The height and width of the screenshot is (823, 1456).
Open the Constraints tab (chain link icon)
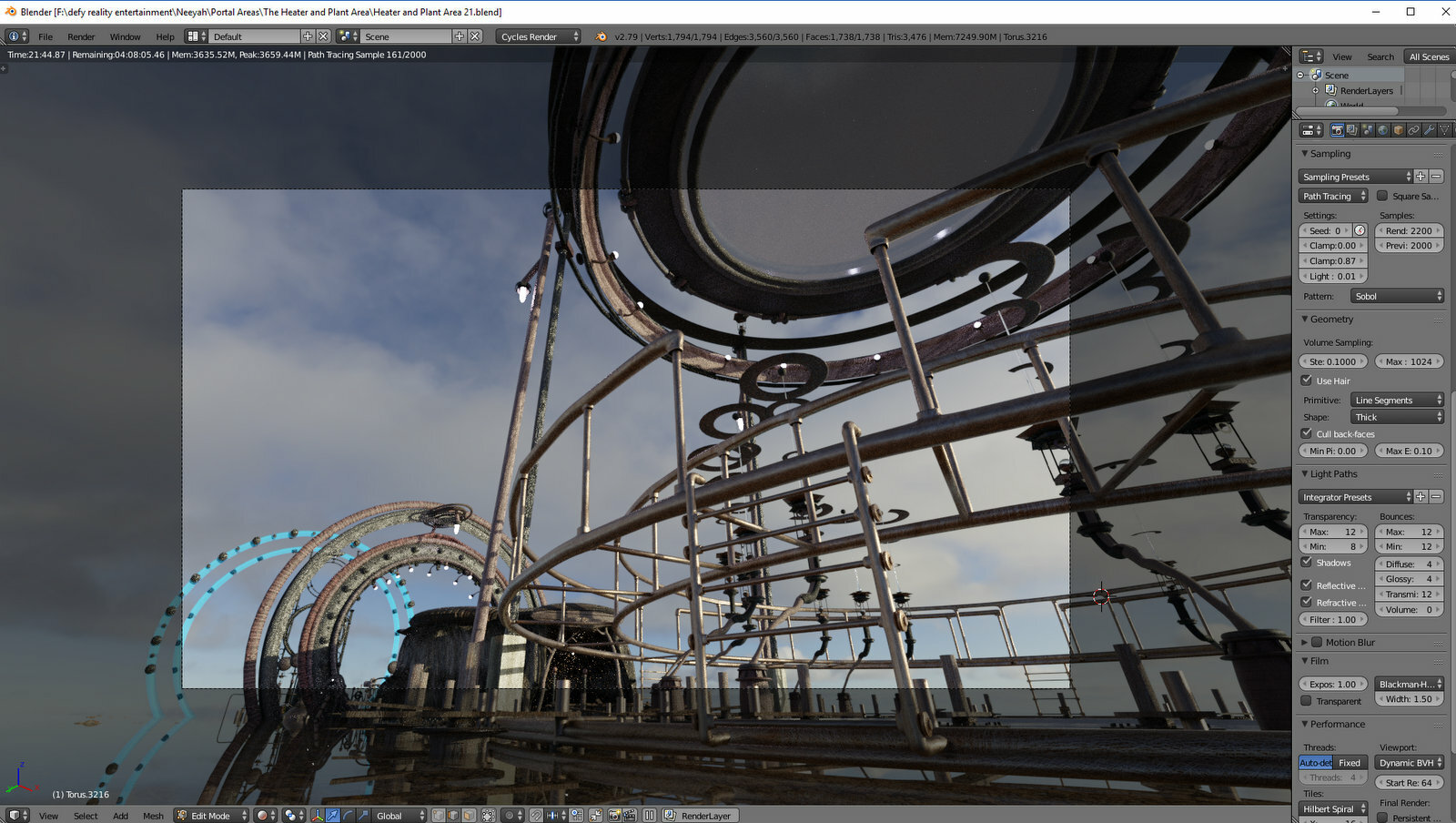coord(1414,130)
